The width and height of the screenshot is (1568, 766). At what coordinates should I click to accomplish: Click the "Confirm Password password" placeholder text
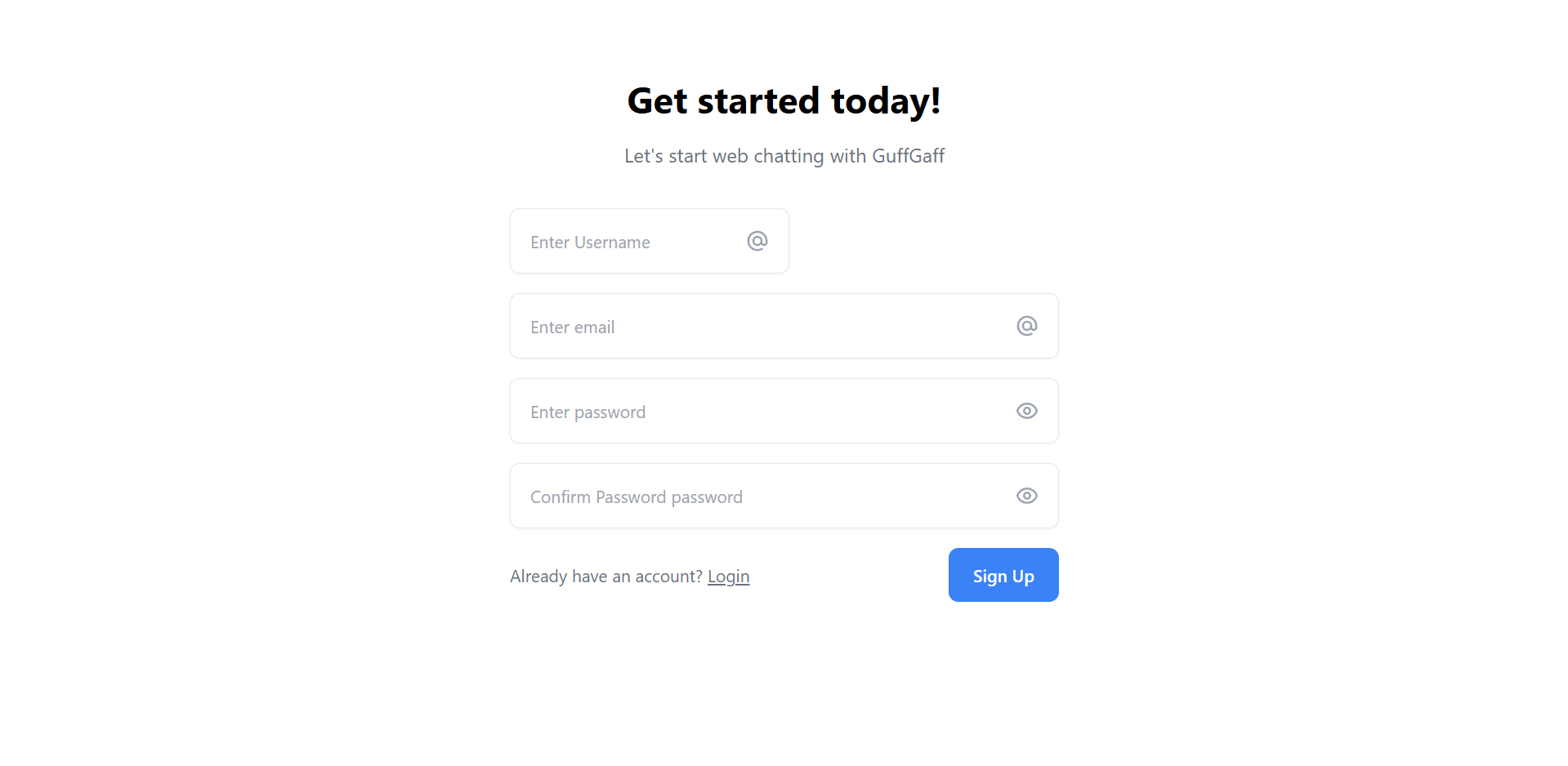(636, 497)
